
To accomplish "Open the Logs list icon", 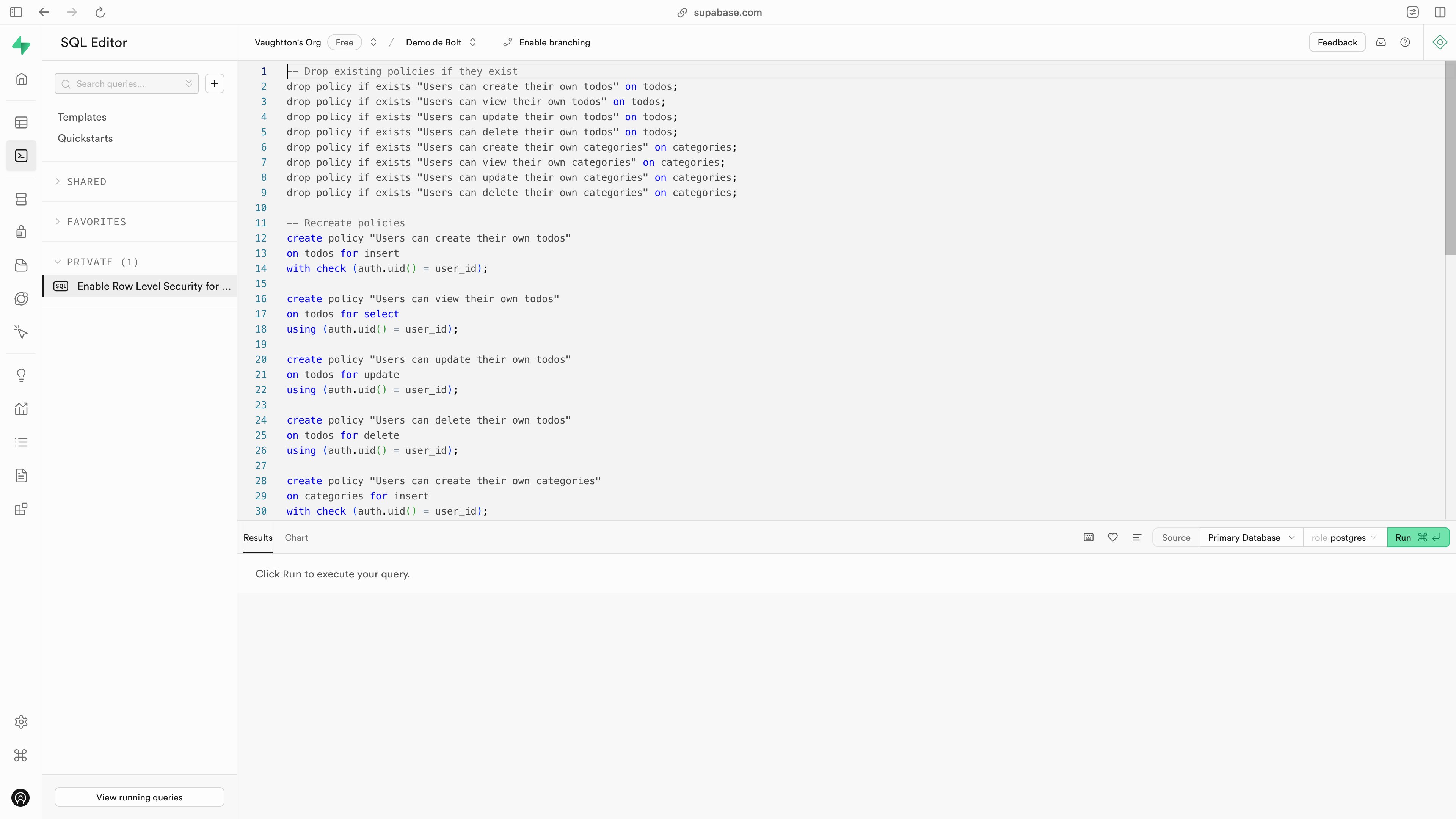I will point(21,442).
